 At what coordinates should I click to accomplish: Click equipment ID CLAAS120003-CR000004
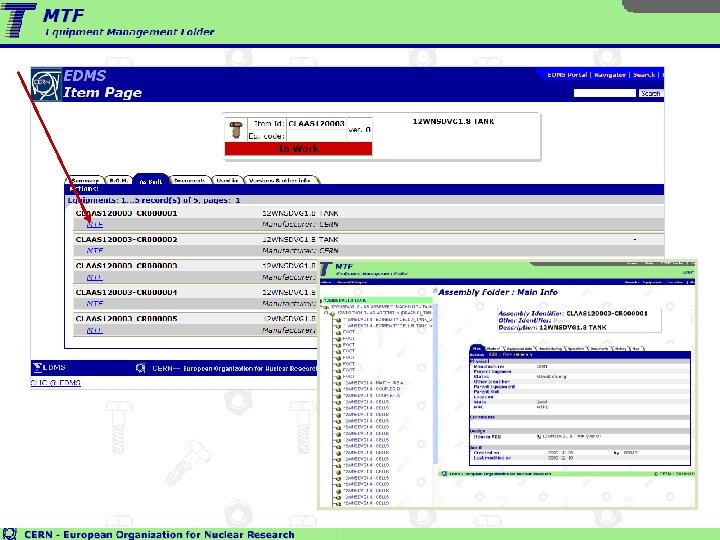point(126,292)
